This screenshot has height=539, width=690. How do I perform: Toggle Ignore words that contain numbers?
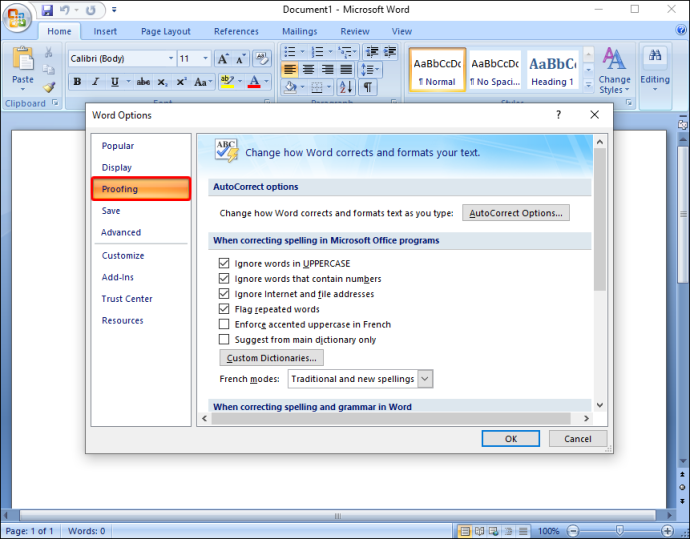(x=224, y=279)
